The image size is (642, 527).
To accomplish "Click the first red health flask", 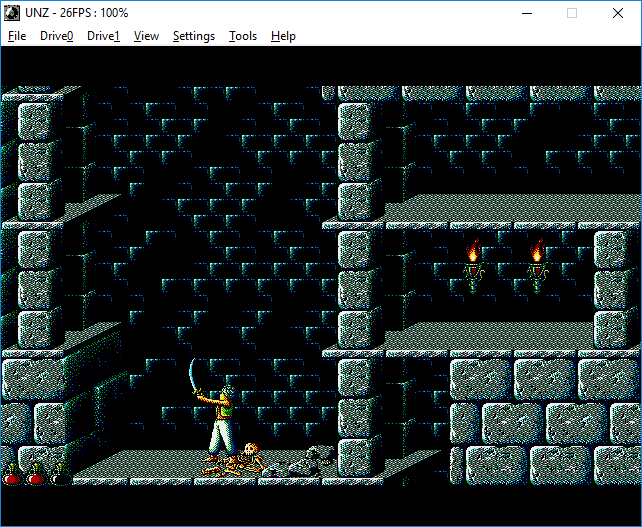I will pos(12,475).
